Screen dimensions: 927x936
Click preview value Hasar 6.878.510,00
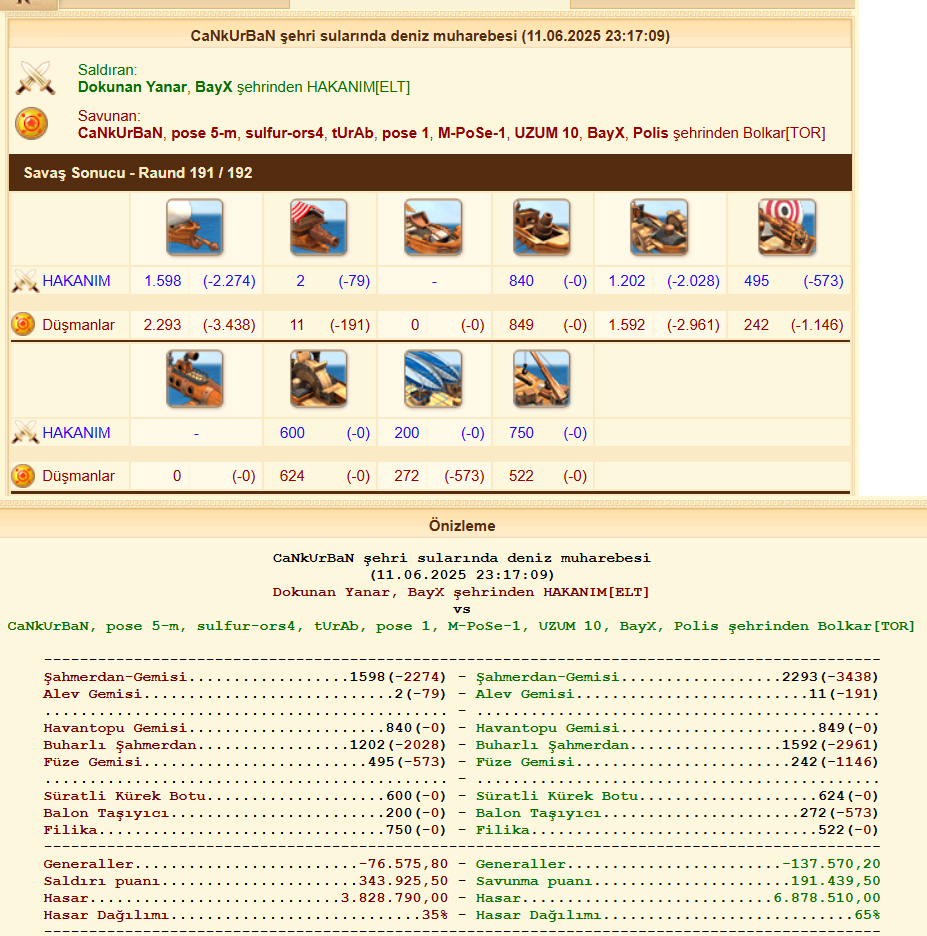[x=827, y=898]
